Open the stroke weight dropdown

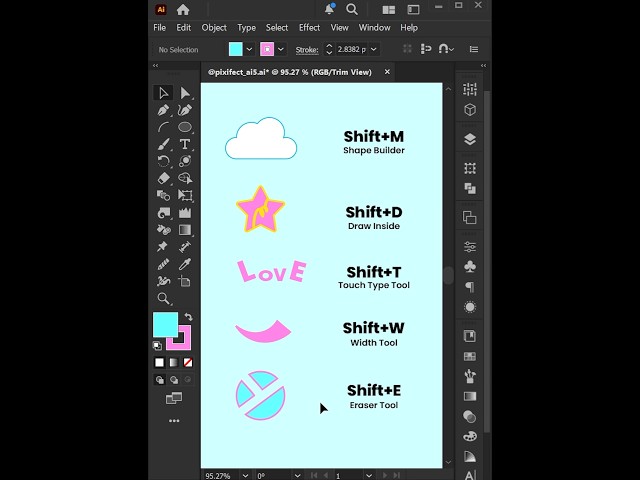click(x=373, y=49)
